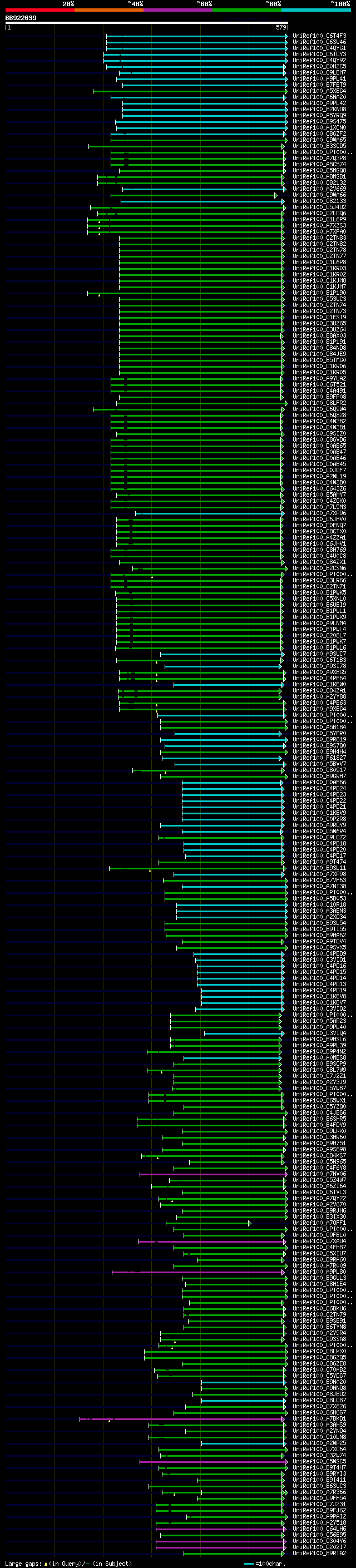This screenshot has width=356, height=1568.
Task: Select hit label UniRef100_C7J231
Action: [319, 1504]
